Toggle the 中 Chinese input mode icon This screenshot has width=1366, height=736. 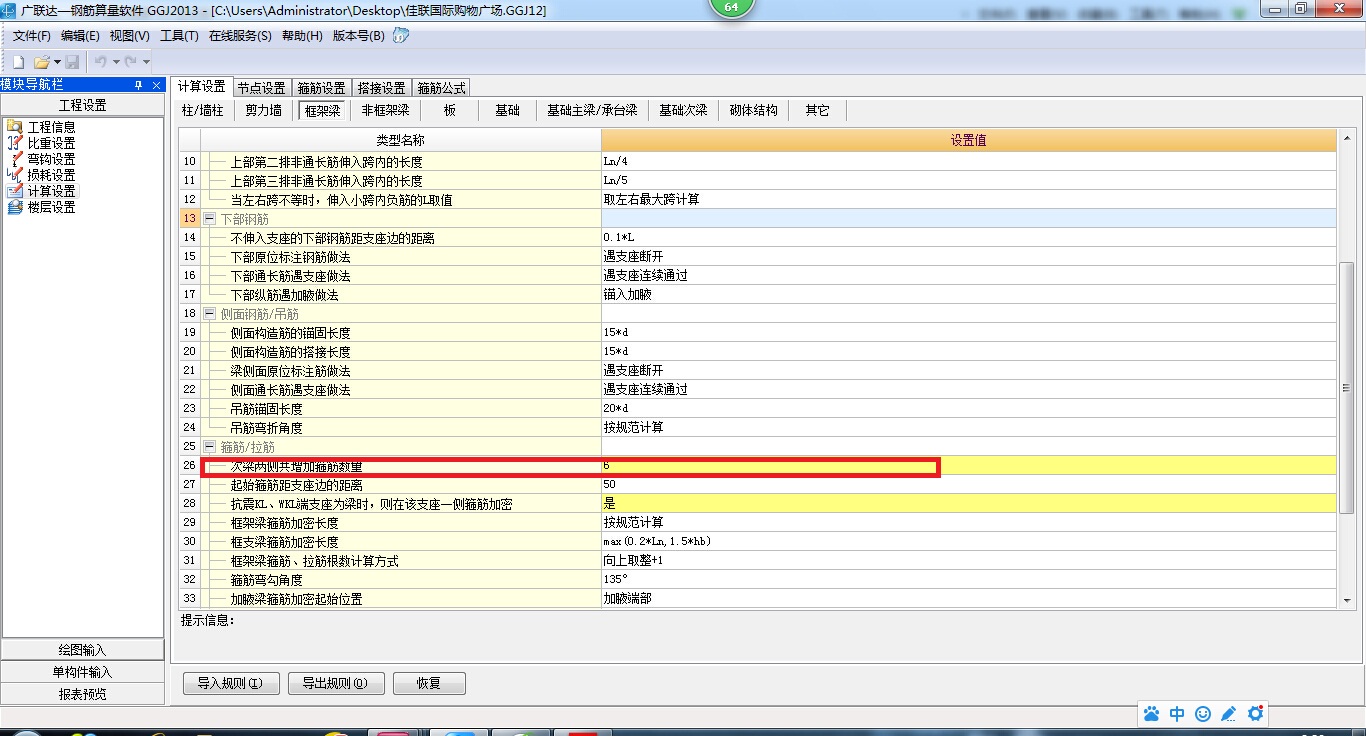pyautogui.click(x=1177, y=714)
